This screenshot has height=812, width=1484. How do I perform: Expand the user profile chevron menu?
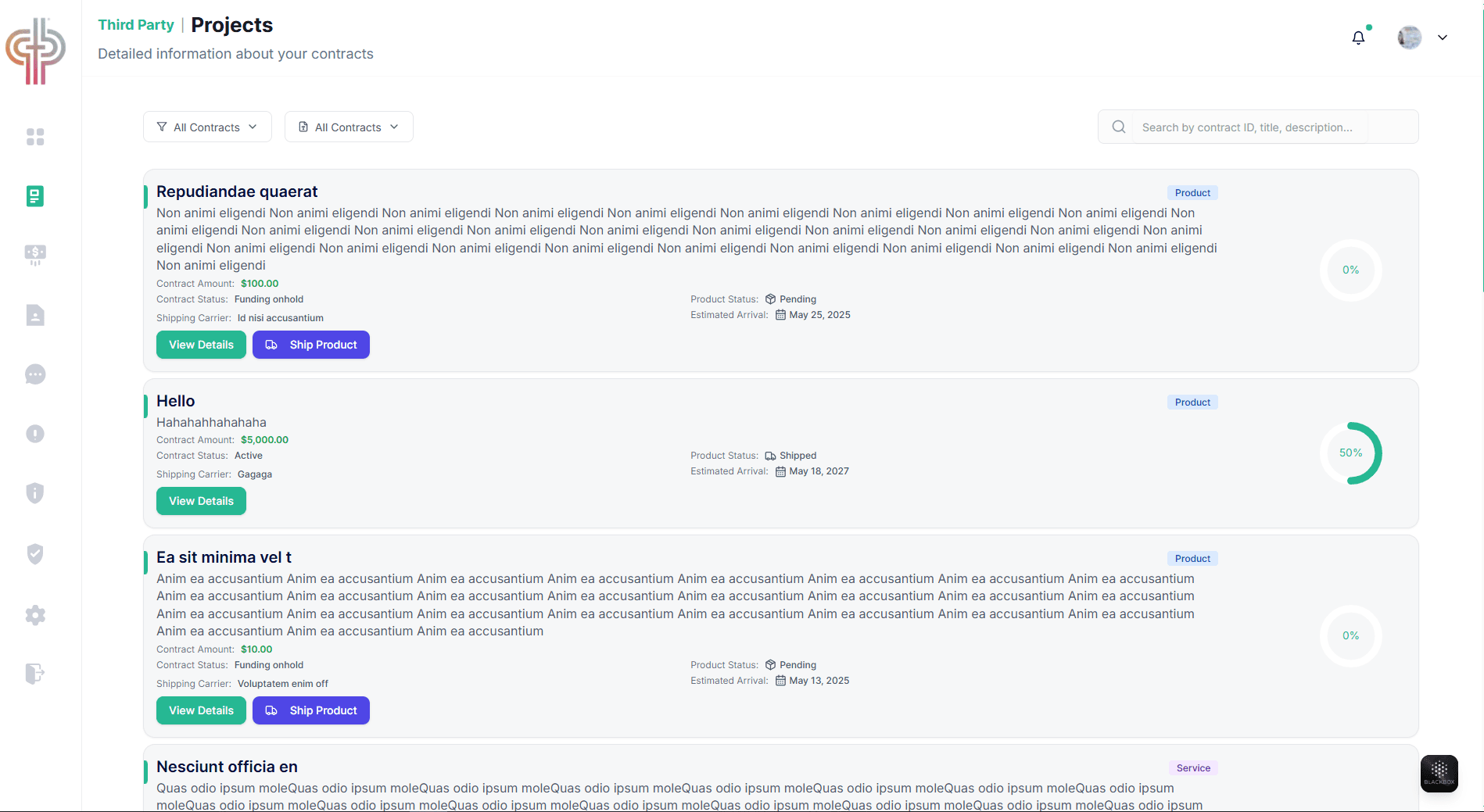click(1443, 37)
